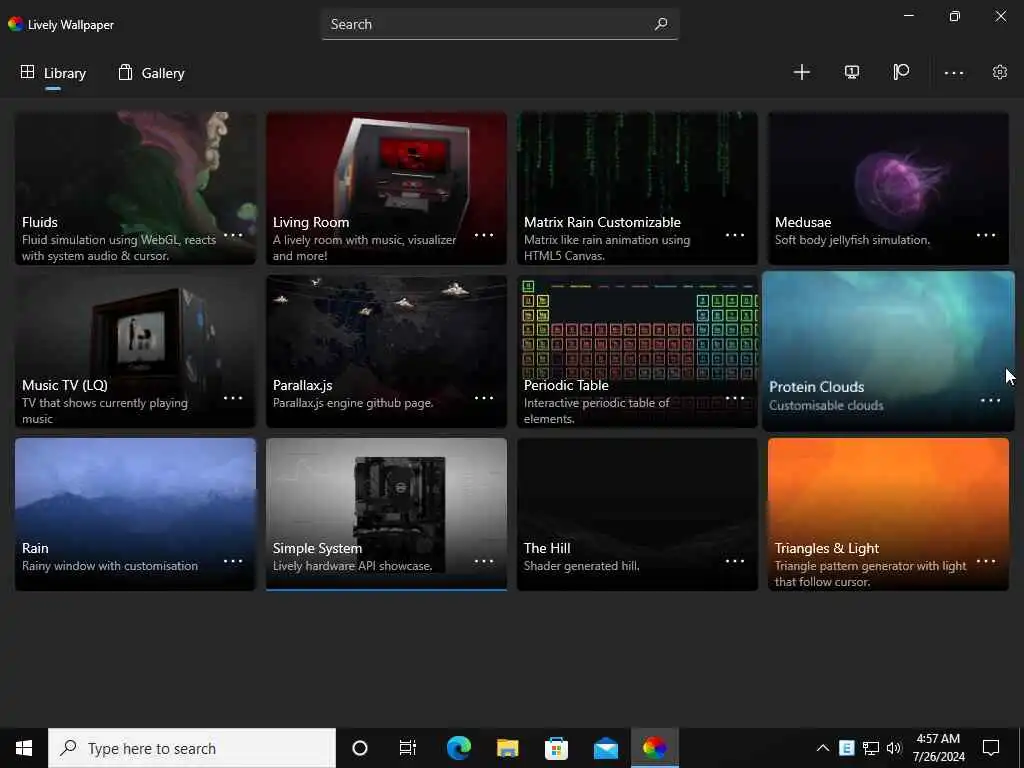
Task: Click Lively Wallpaper taskbar icon
Action: point(654,748)
